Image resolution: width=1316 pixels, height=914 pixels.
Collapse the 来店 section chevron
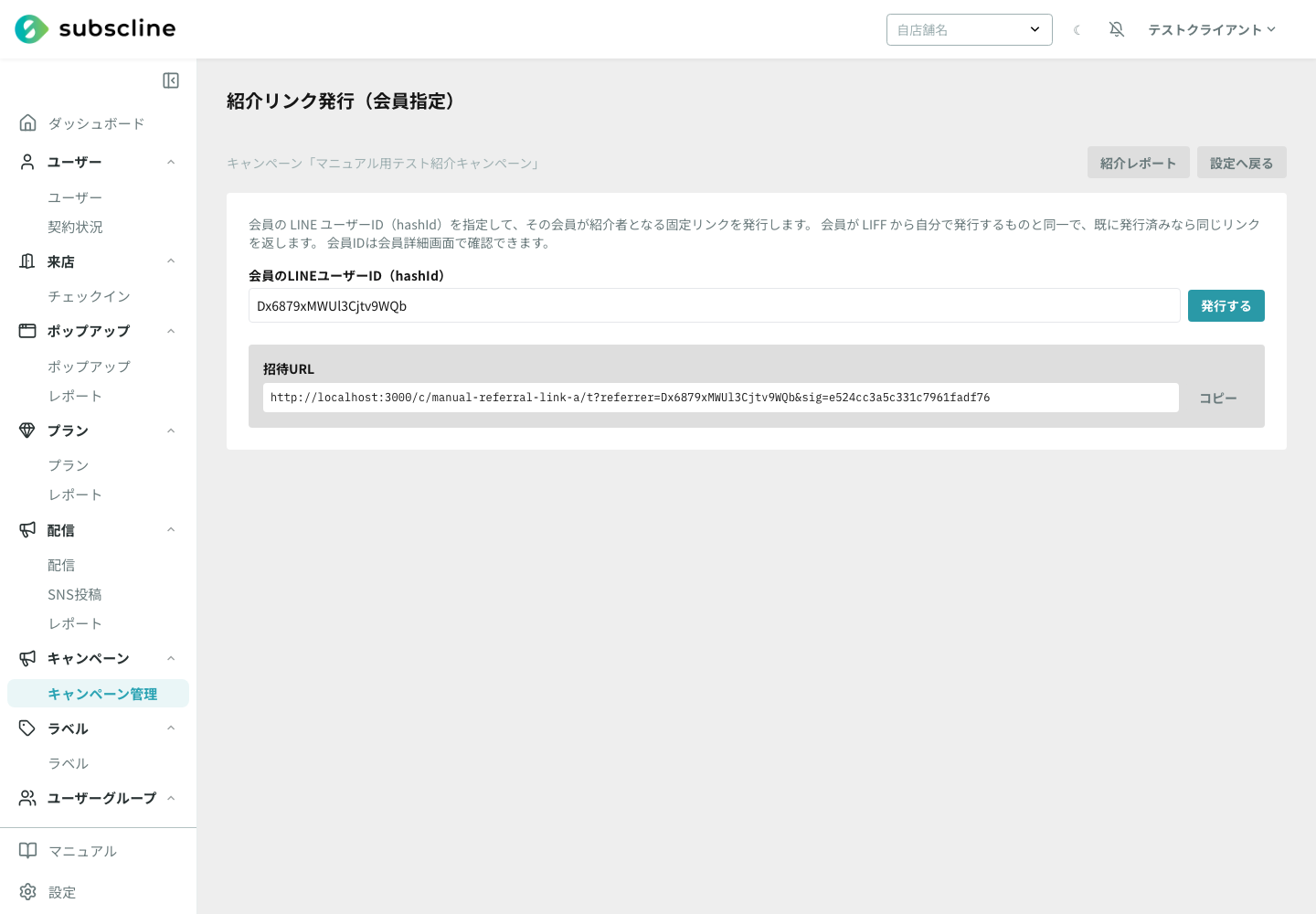[x=171, y=261]
